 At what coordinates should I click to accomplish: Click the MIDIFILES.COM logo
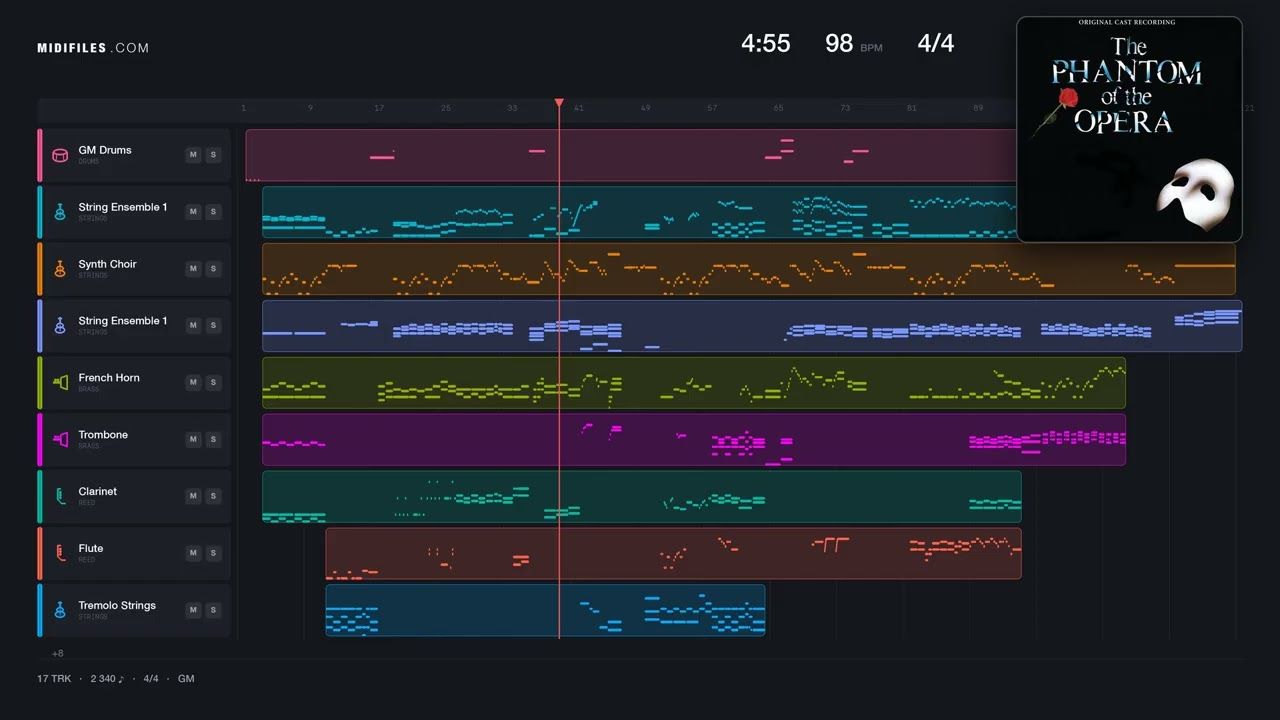coord(93,48)
